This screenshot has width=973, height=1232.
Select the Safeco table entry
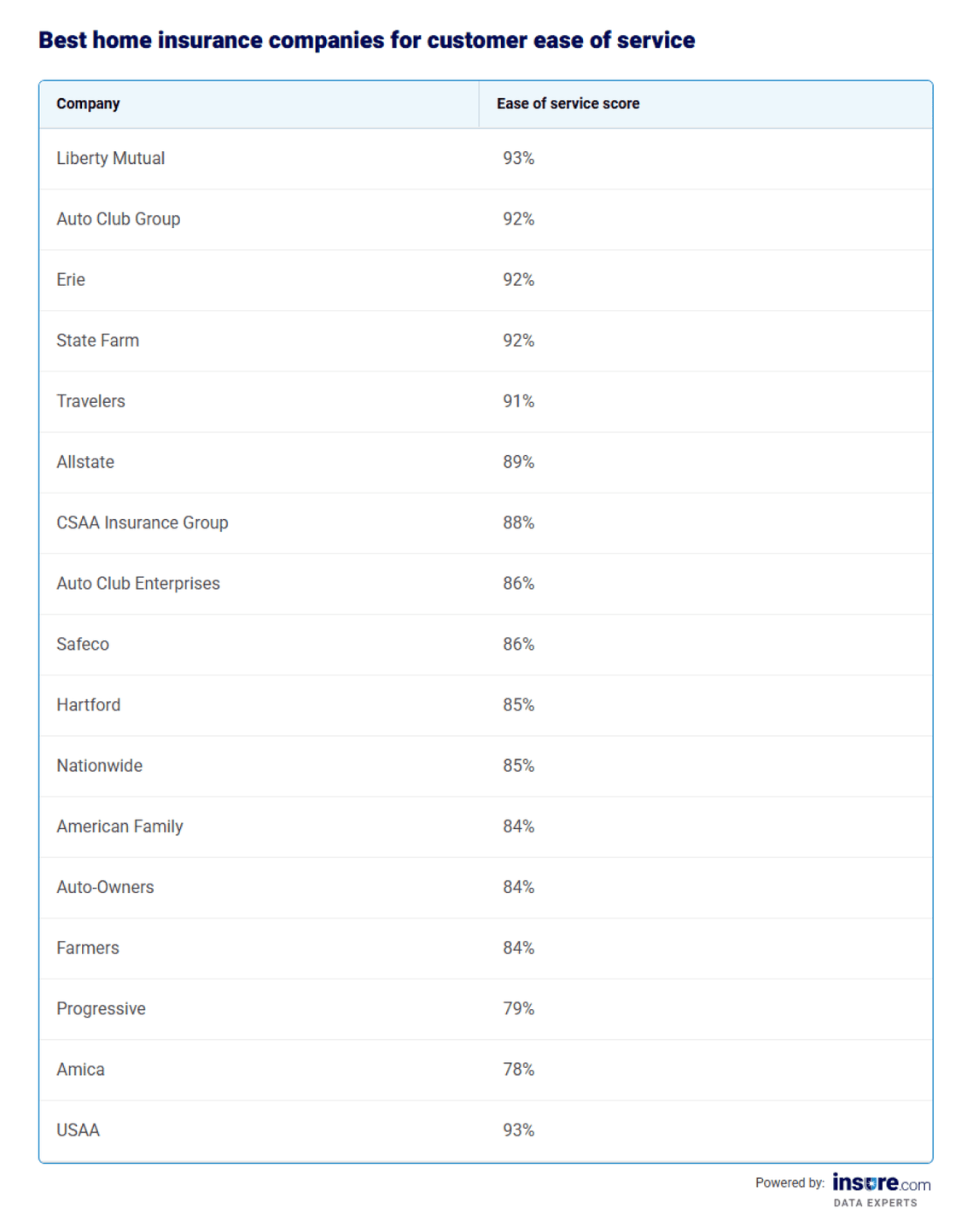pyautogui.click(x=83, y=644)
